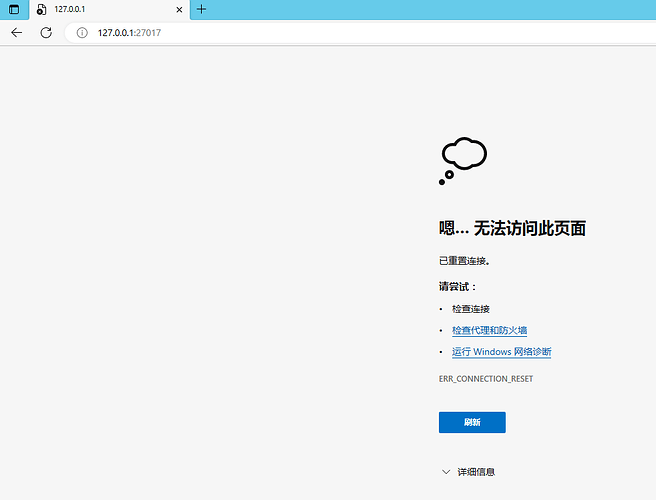The image size is (656, 500).
Task: Focus the address bar showing 127.0.0.1:27017
Action: tap(300, 32)
